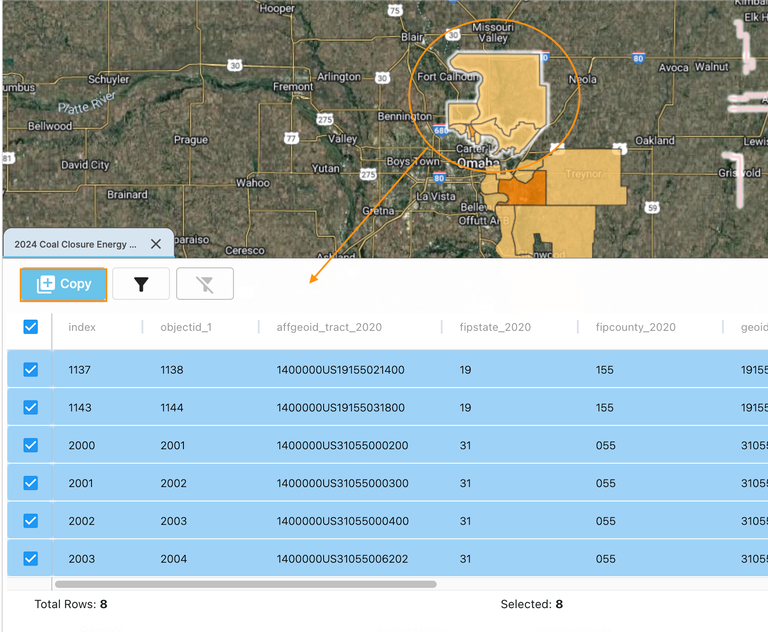The height and width of the screenshot is (632, 768).
Task: Click the fipstate_2020 column header
Action: (x=495, y=327)
